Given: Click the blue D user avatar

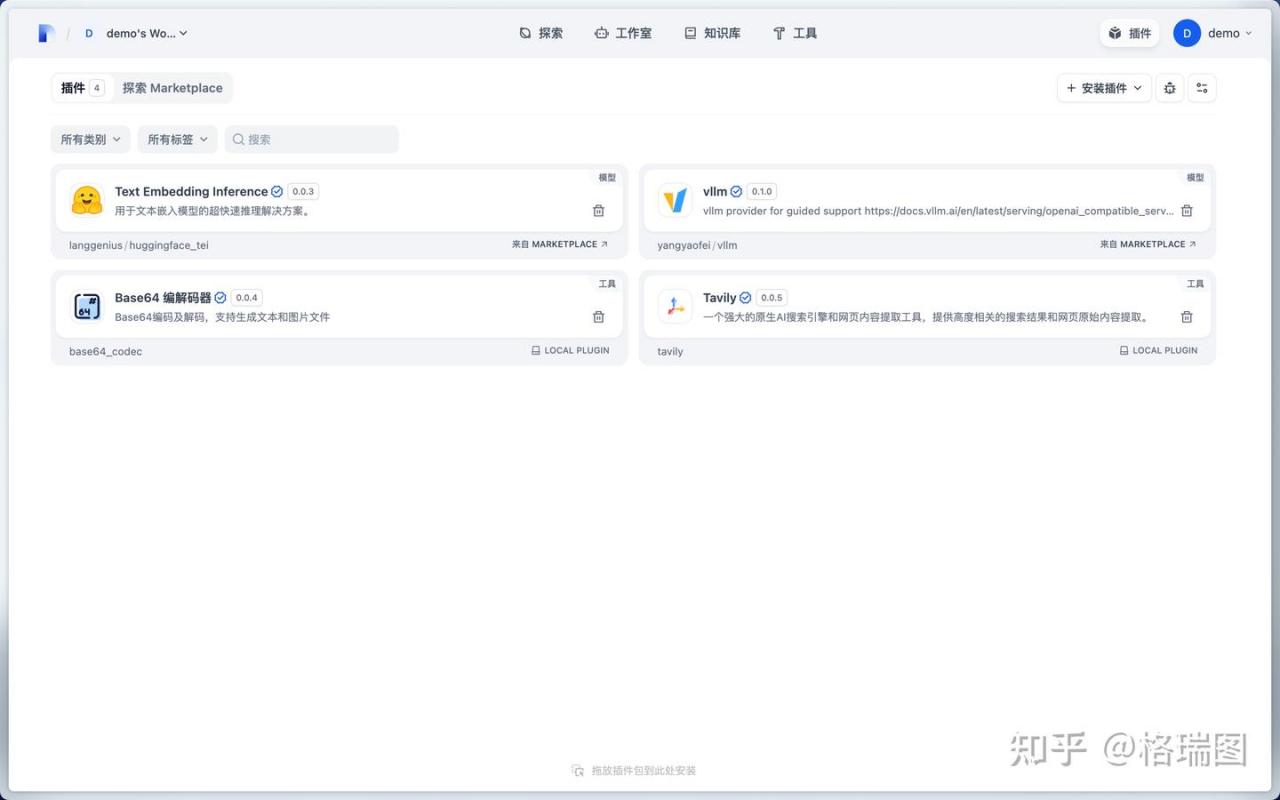Looking at the screenshot, I should [1187, 33].
